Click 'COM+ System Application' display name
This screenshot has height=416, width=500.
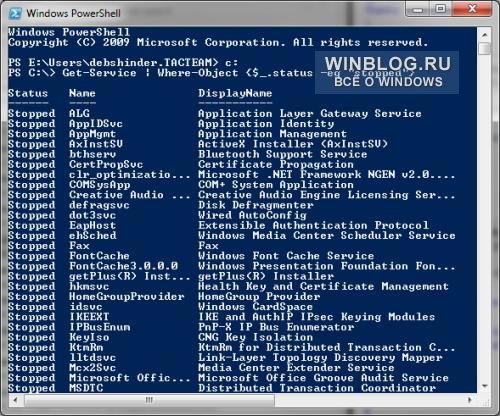(x=276, y=185)
